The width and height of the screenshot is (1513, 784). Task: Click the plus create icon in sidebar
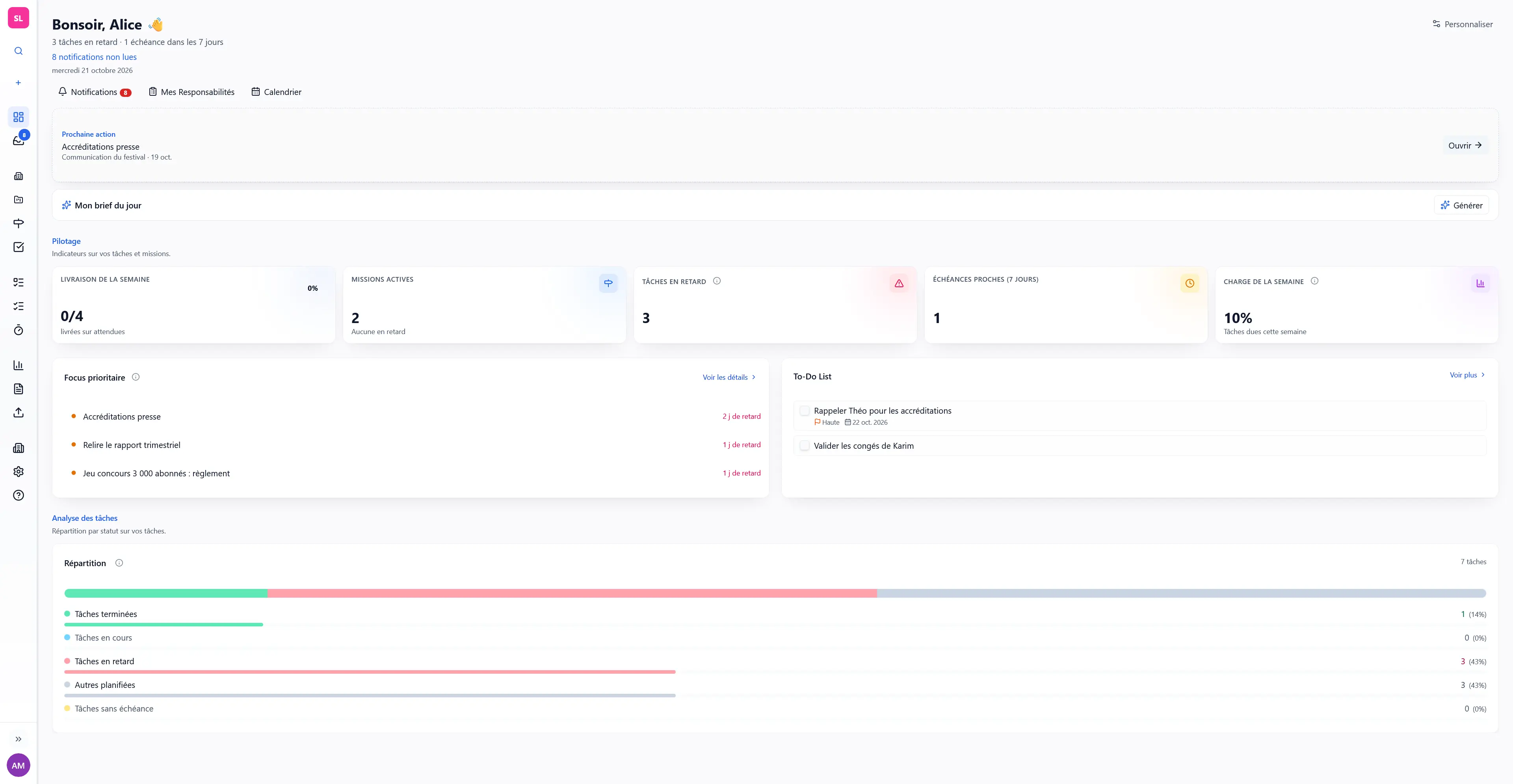tap(18, 83)
